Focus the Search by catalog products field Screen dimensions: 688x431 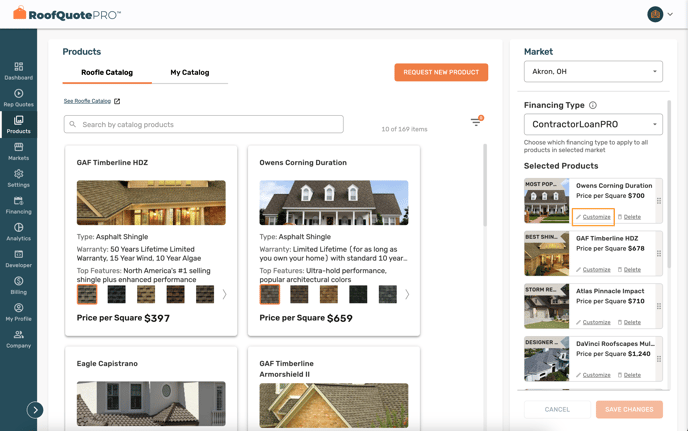click(x=204, y=124)
